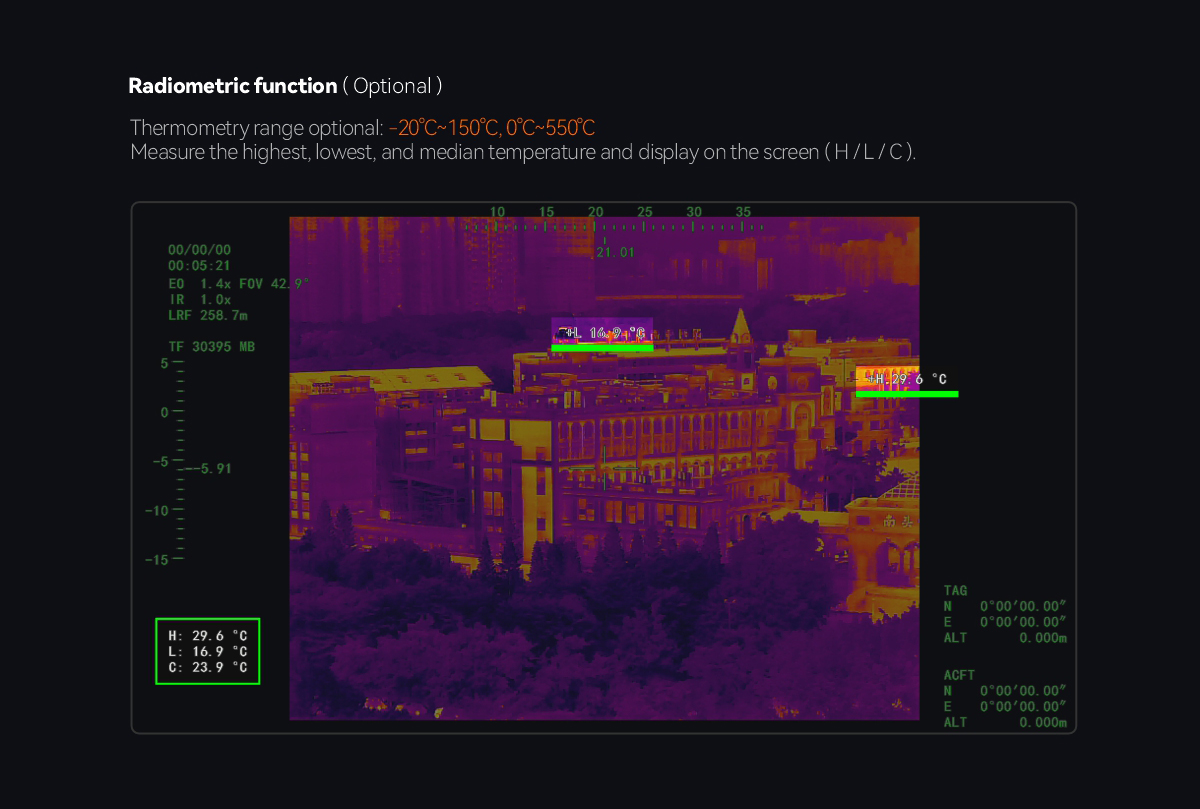Click the ACFT coordinates label
The height and width of the screenshot is (809, 1200).
tap(958, 675)
